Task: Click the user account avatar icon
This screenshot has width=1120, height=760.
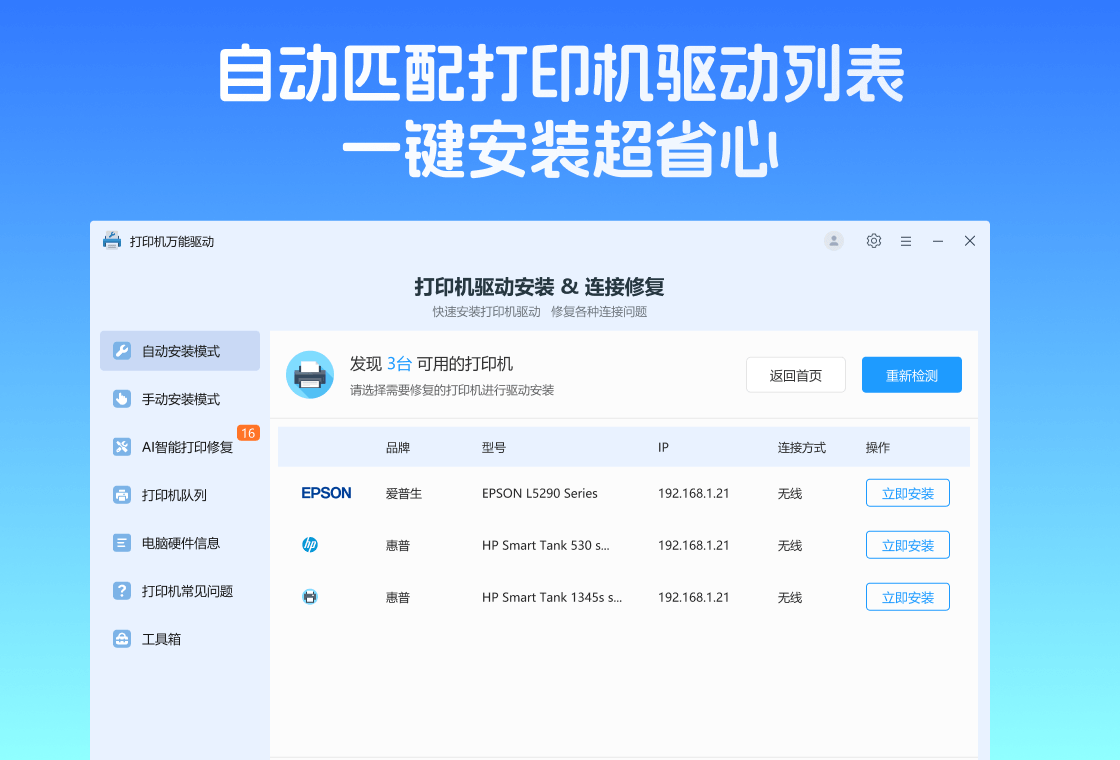Action: 833,241
